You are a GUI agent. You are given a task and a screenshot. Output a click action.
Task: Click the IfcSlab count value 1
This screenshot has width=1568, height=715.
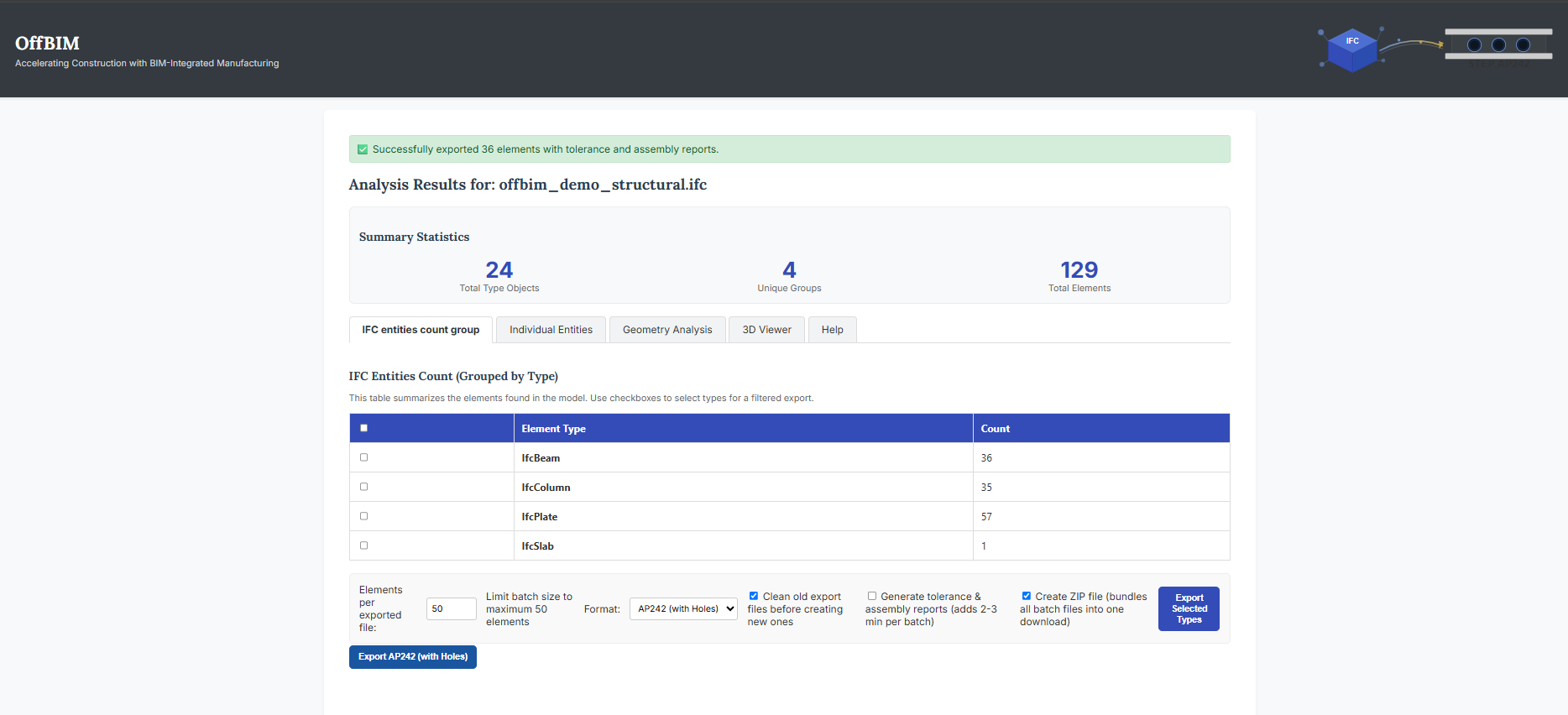(x=984, y=546)
